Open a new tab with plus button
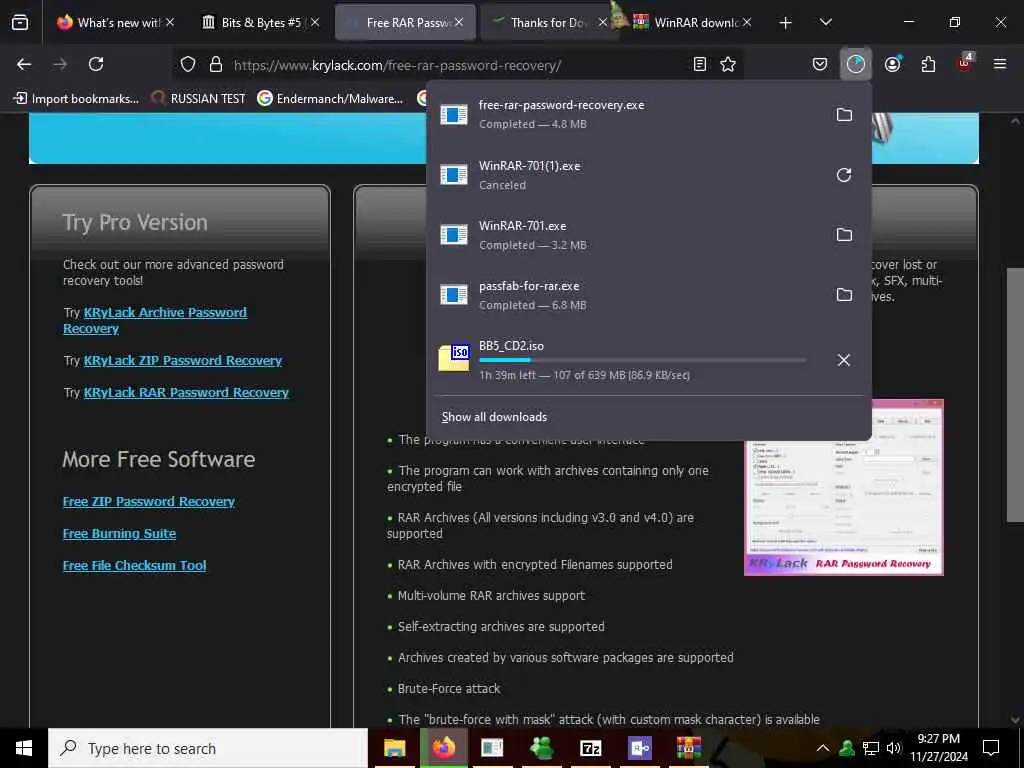This screenshot has width=1024, height=768. (x=786, y=23)
